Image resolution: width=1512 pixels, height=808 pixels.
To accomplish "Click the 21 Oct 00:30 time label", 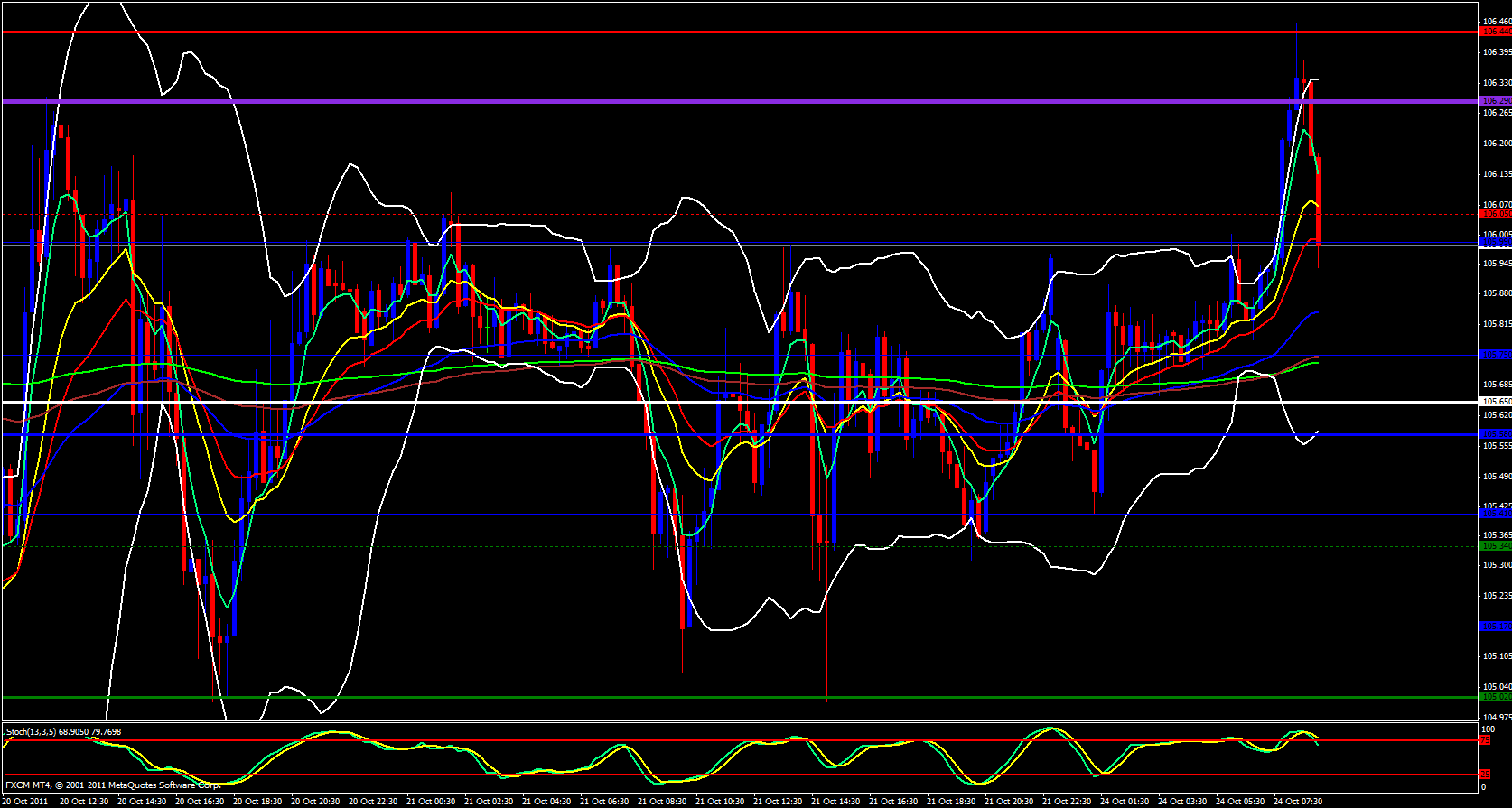I will click(430, 801).
